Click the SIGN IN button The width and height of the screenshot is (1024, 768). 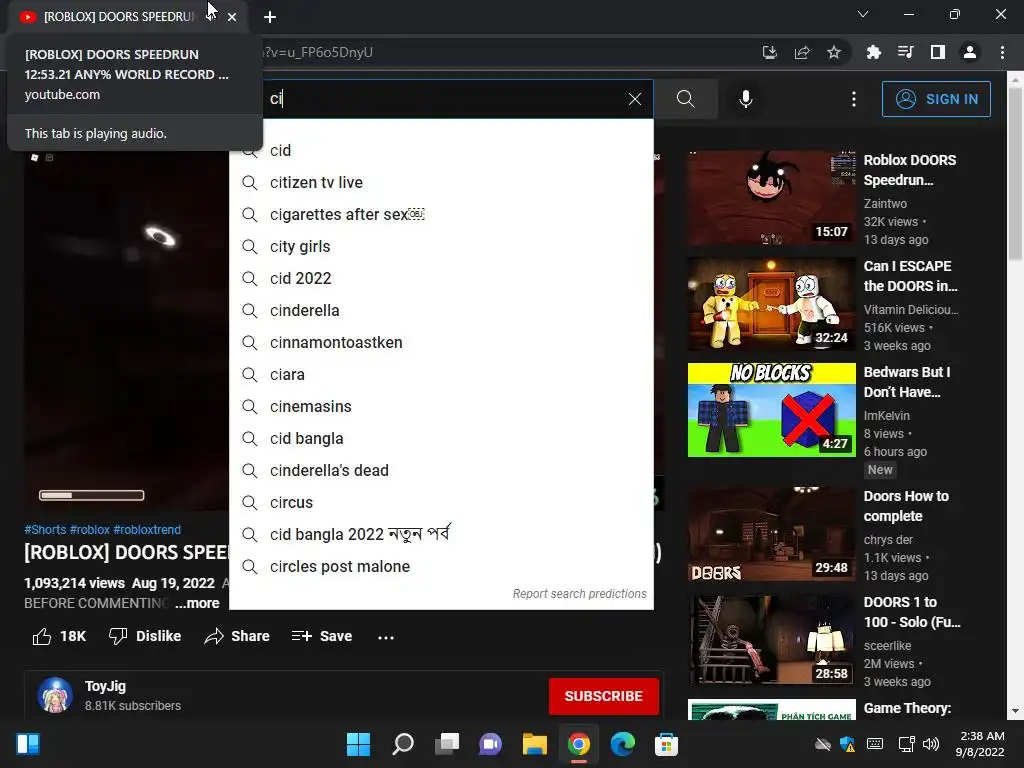click(x=936, y=99)
